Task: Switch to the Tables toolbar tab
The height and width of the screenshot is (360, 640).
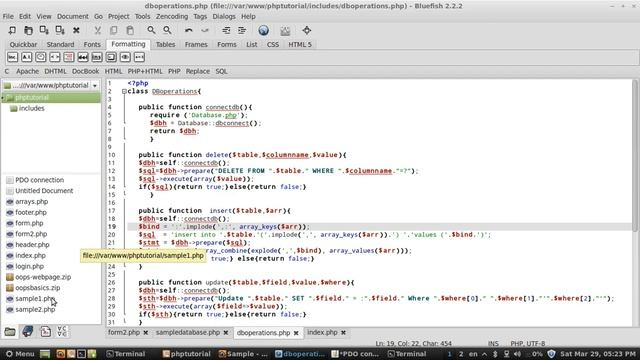Action: pyautogui.click(x=165, y=44)
